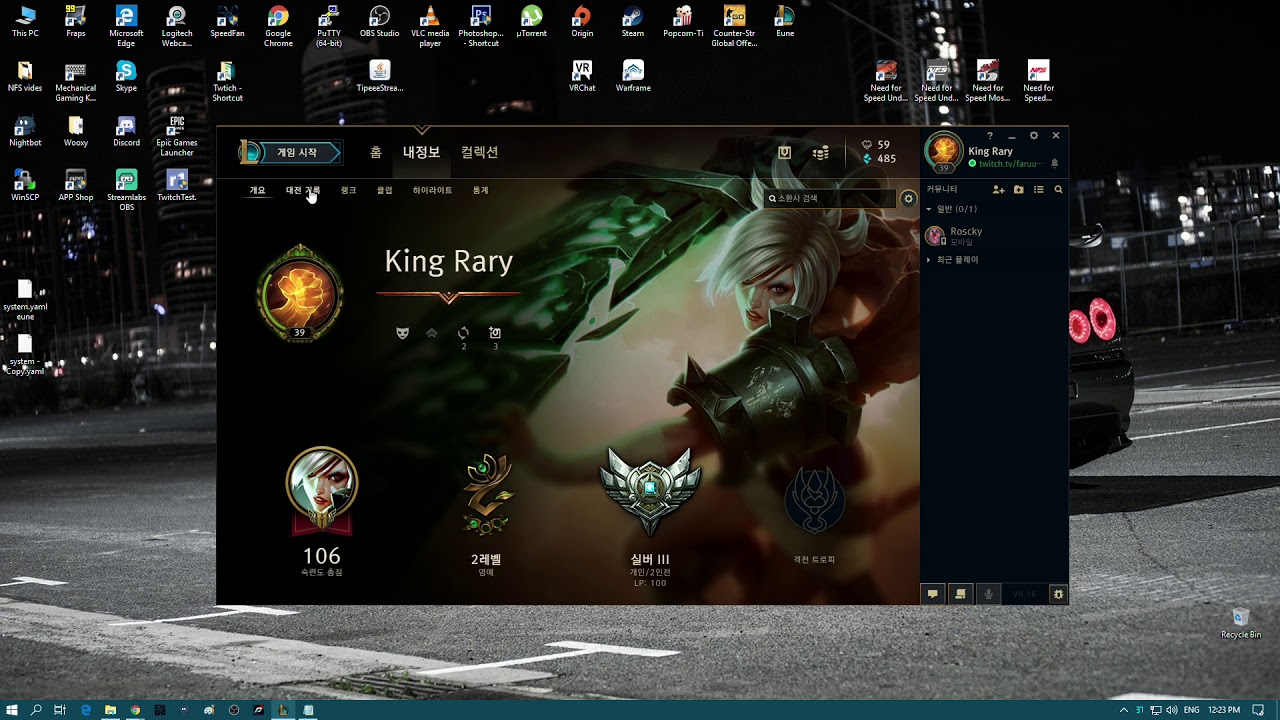Viewport: 1280px width, 720px height.
Task: Click the summoner search field
Action: (830, 198)
